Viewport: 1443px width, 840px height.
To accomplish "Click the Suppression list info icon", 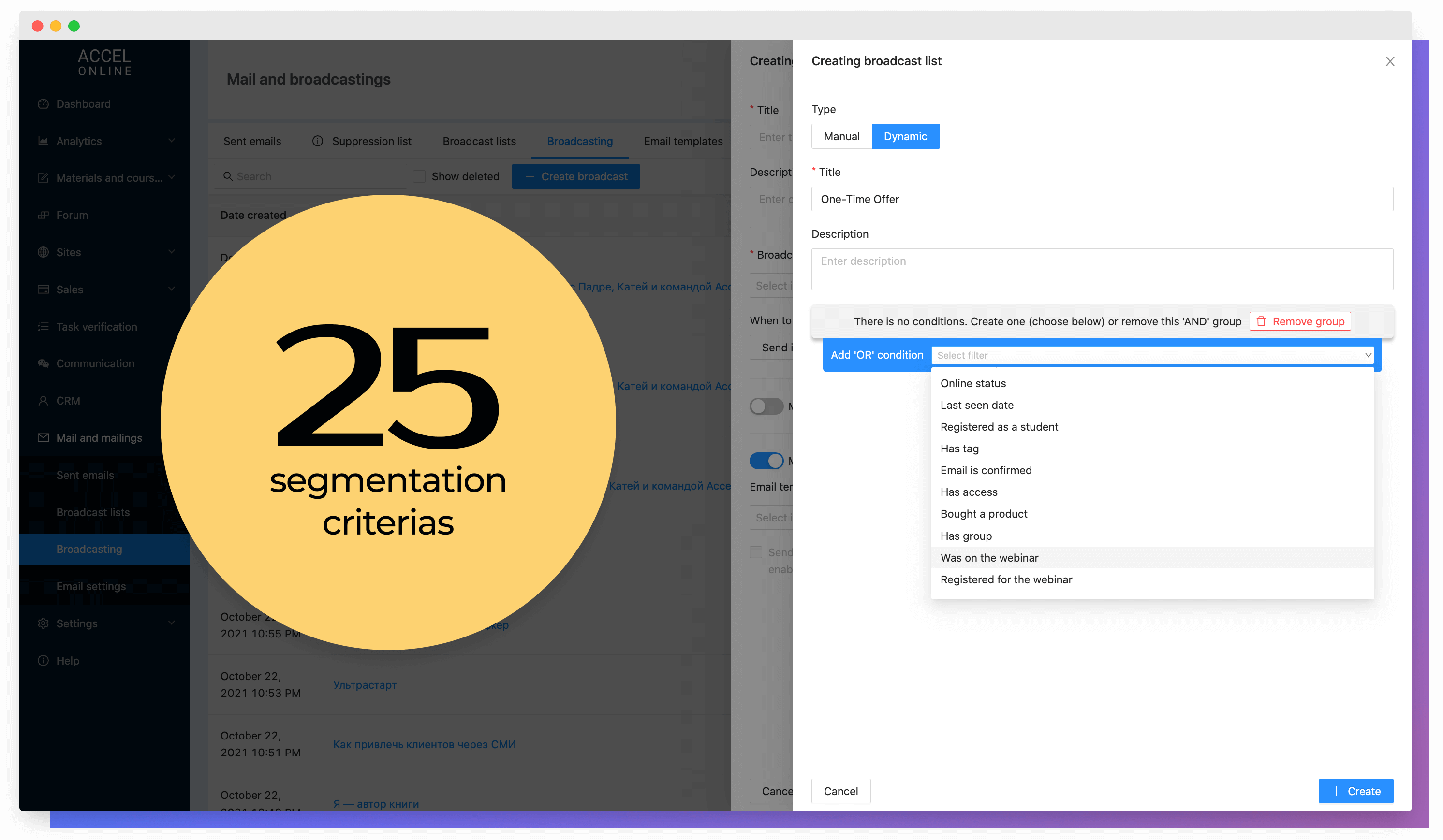I will coord(318,141).
